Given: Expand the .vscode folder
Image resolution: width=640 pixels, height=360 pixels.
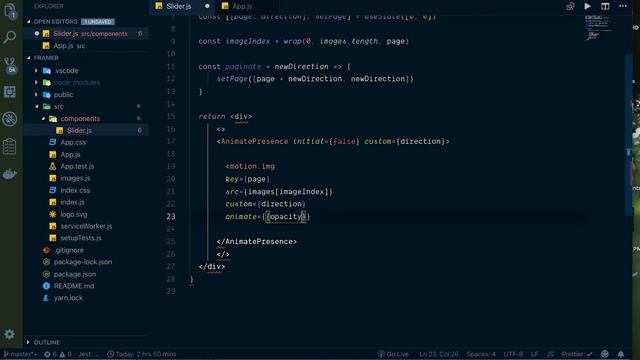Looking at the screenshot, I should point(66,71).
